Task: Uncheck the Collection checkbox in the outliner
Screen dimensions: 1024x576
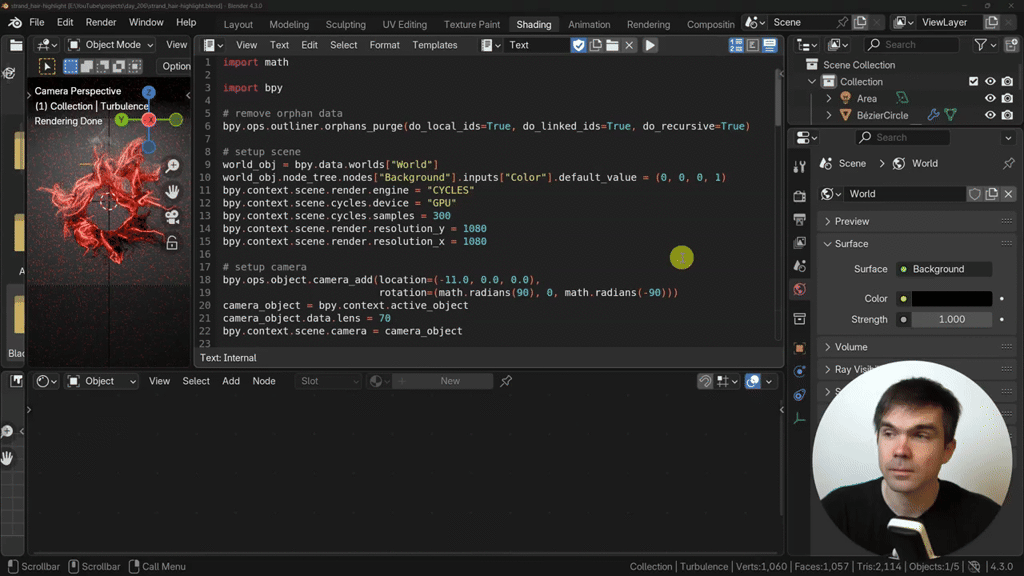Action: (x=973, y=81)
